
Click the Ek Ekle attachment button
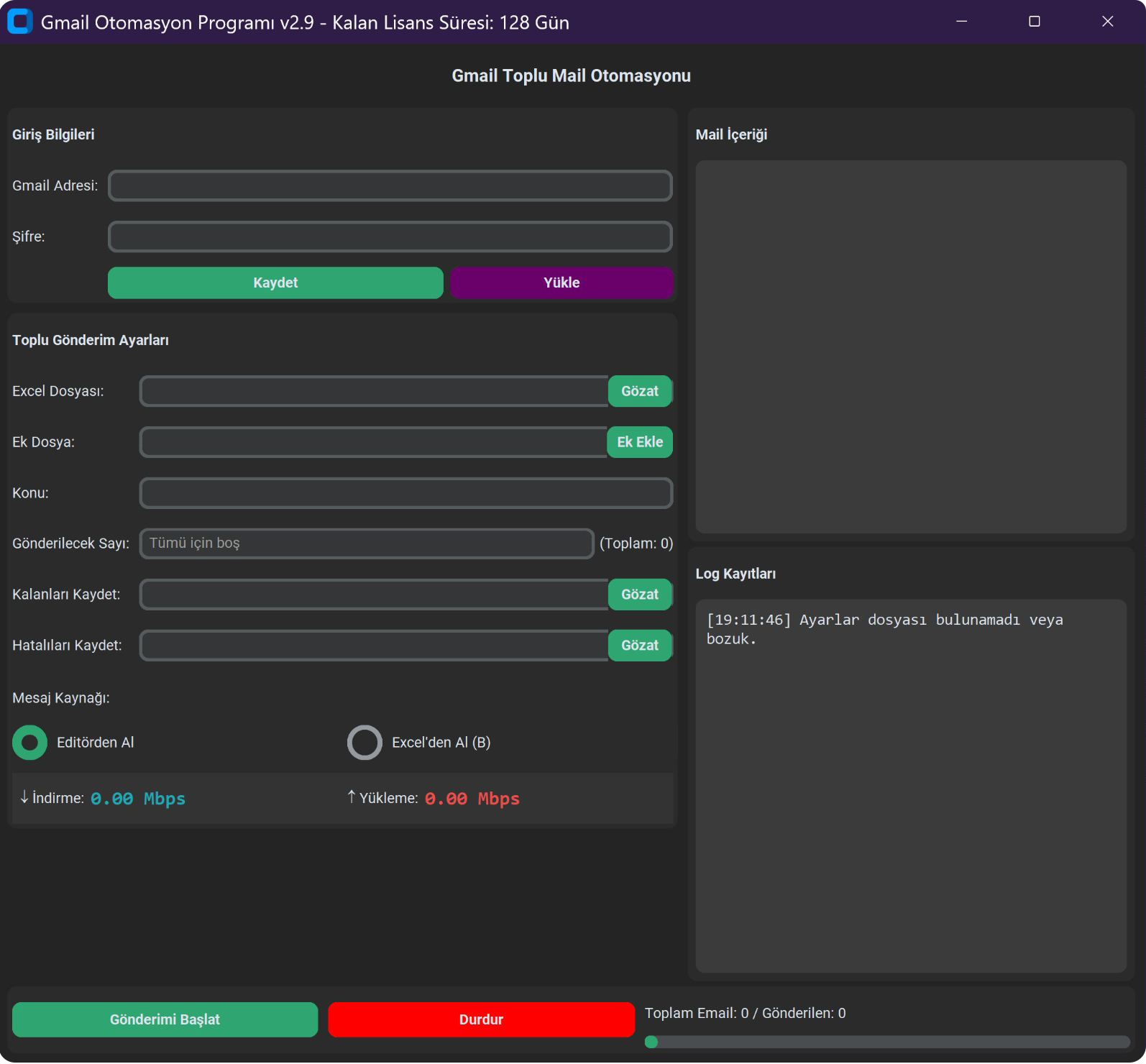coord(639,442)
